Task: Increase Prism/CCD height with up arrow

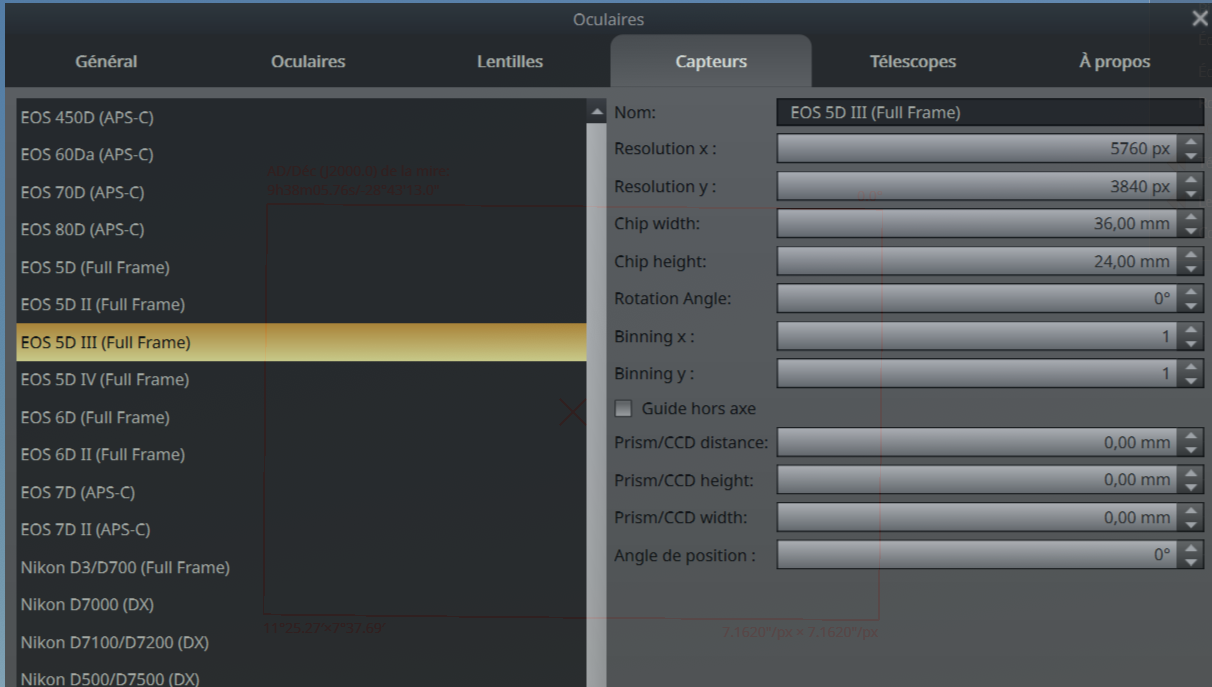Action: pos(1190,473)
